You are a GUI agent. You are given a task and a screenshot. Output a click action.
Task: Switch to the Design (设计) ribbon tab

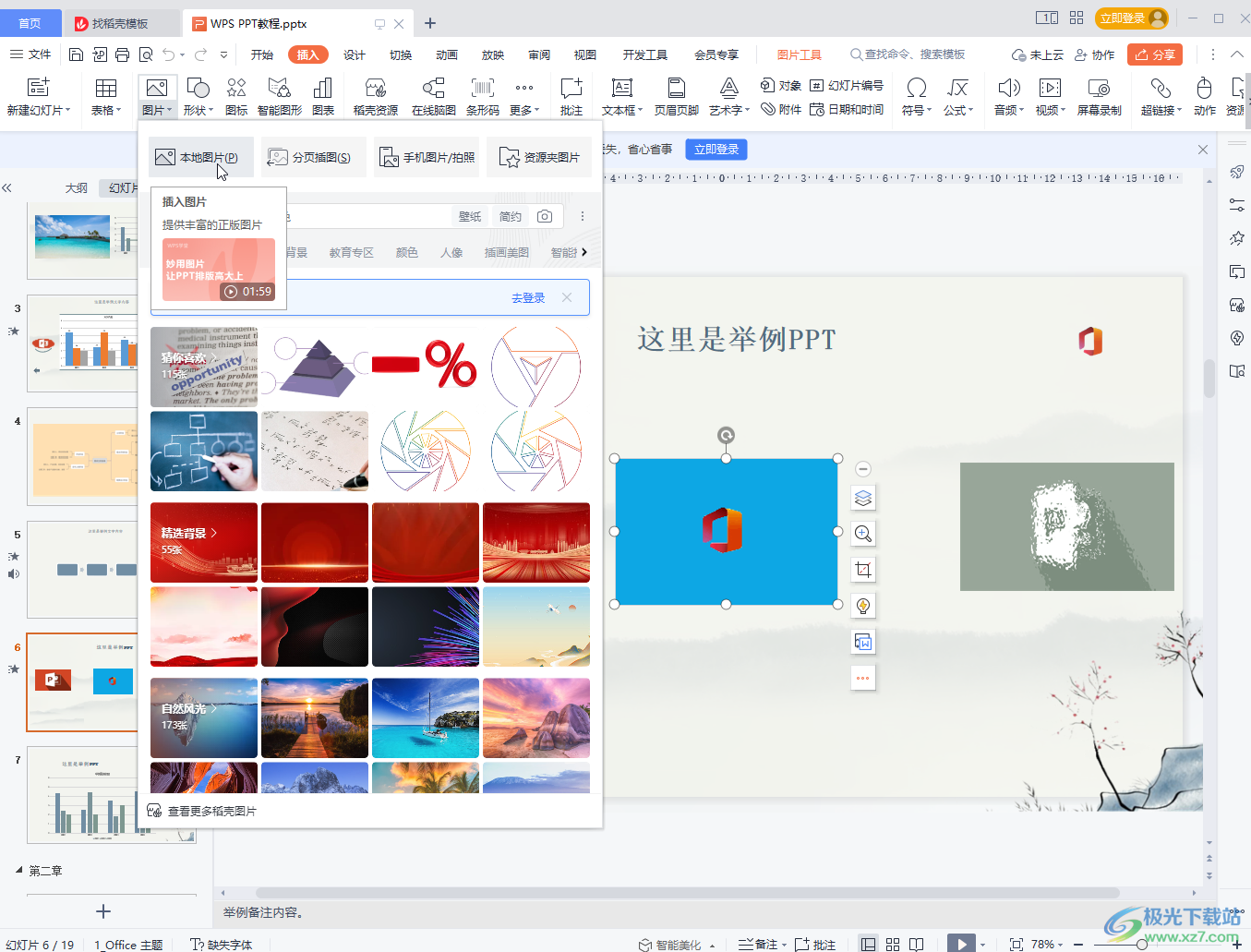point(355,54)
